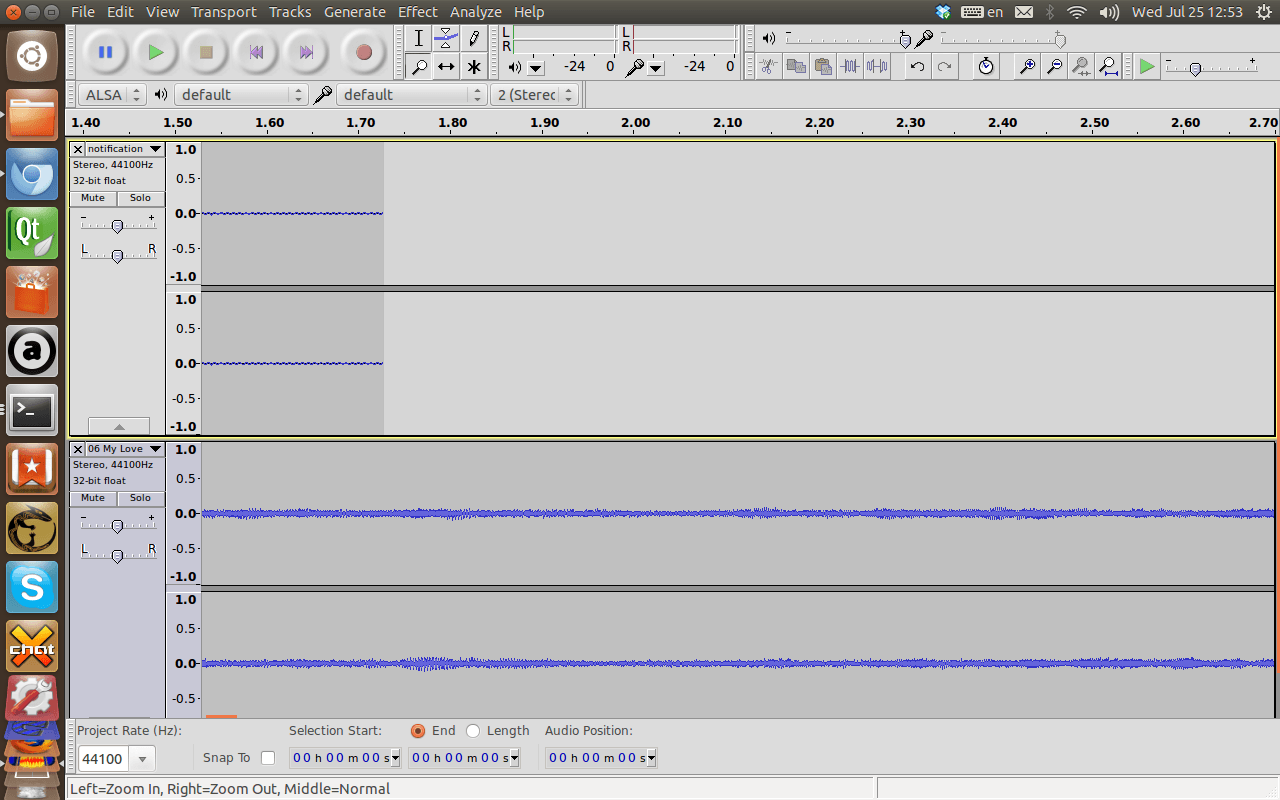1280x800 pixels.
Task: Open the input meter microphone dropdown arrow
Action: [655, 68]
